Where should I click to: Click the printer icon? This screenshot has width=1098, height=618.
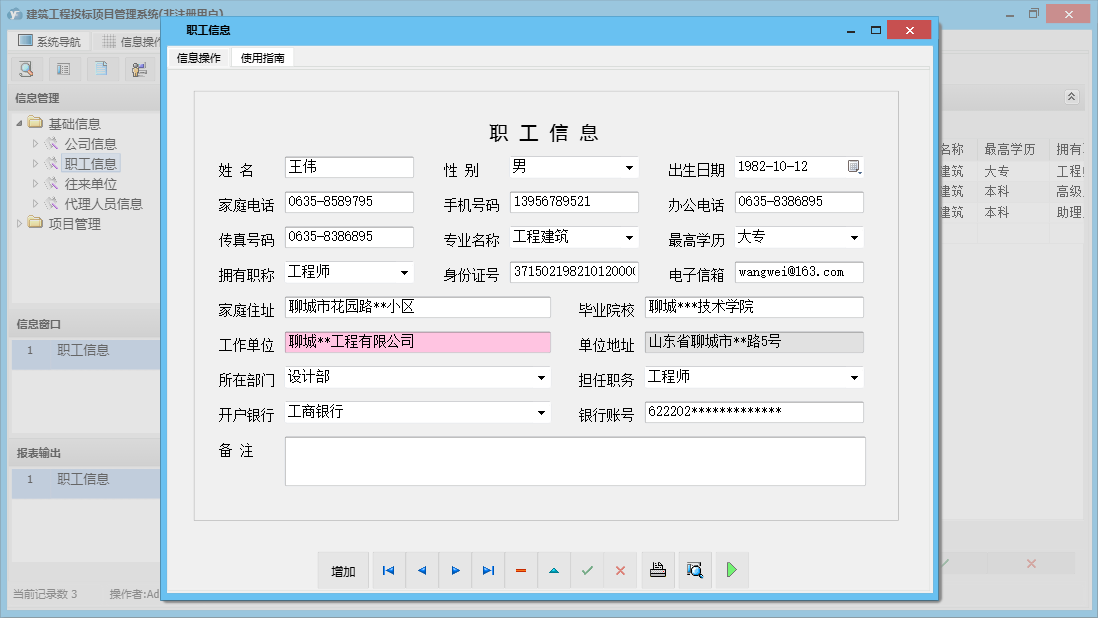(x=657, y=570)
